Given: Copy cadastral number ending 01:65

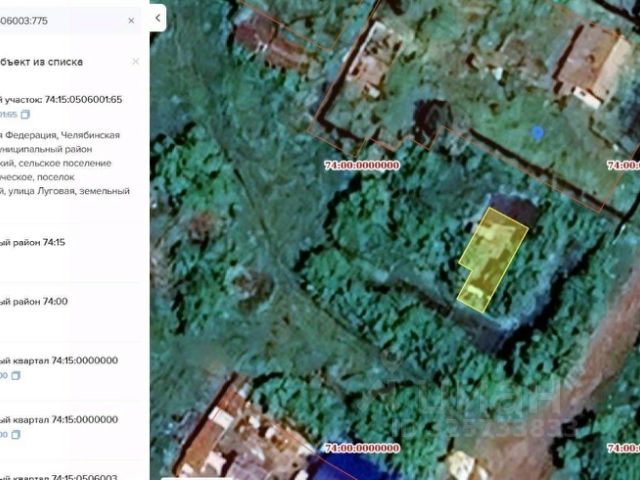Looking at the screenshot, I should tap(25, 115).
